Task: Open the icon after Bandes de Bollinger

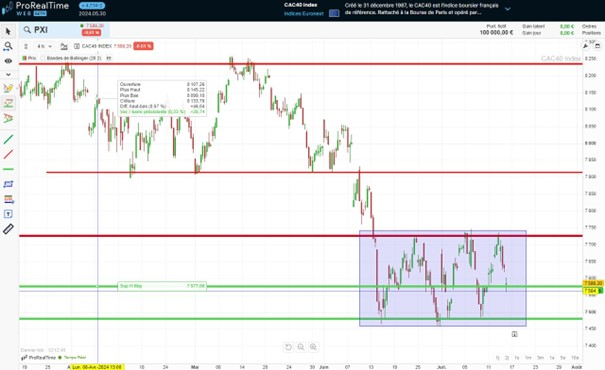Action: click(109, 58)
